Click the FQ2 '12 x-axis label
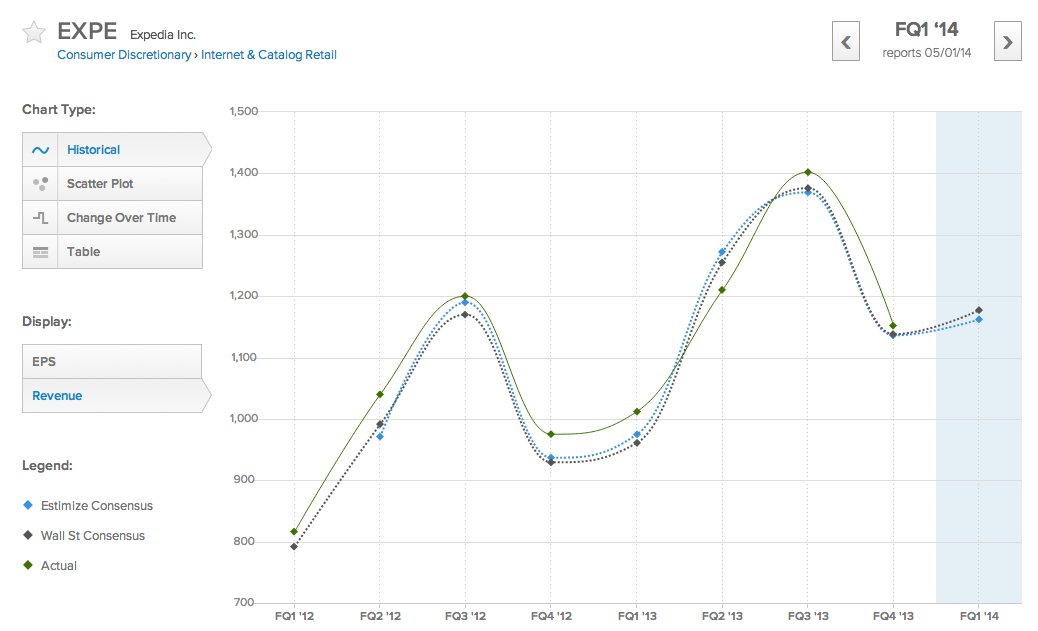Viewport: 1038px width, 631px height. pos(380,616)
